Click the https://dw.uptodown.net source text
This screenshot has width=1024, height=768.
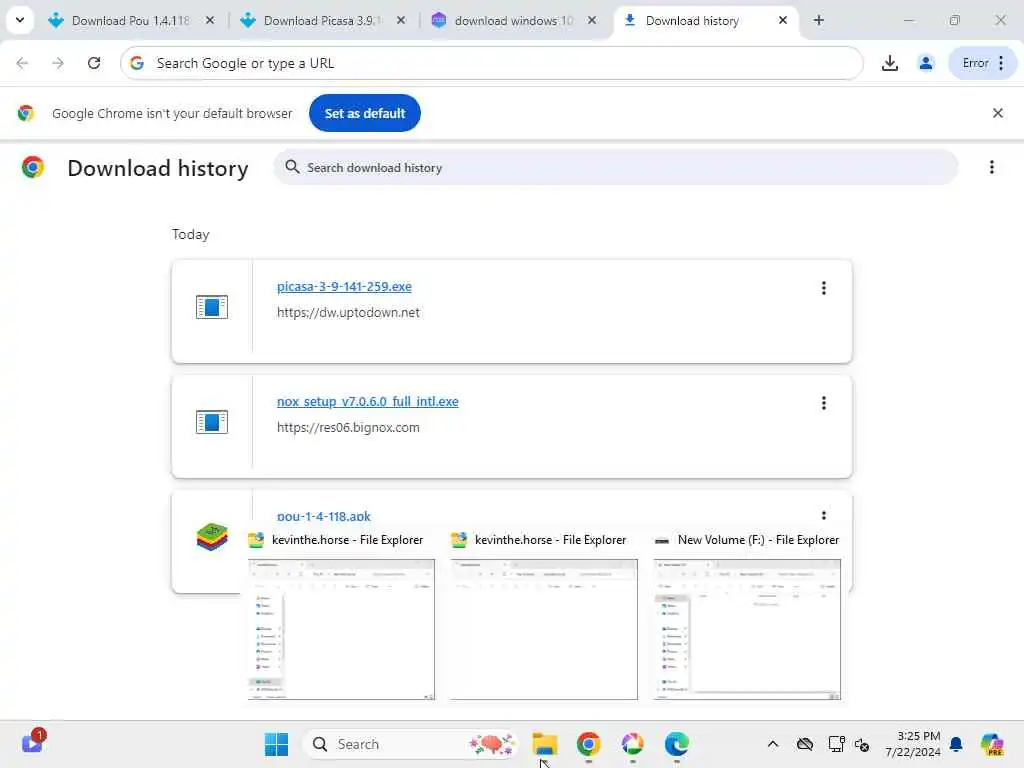click(348, 313)
